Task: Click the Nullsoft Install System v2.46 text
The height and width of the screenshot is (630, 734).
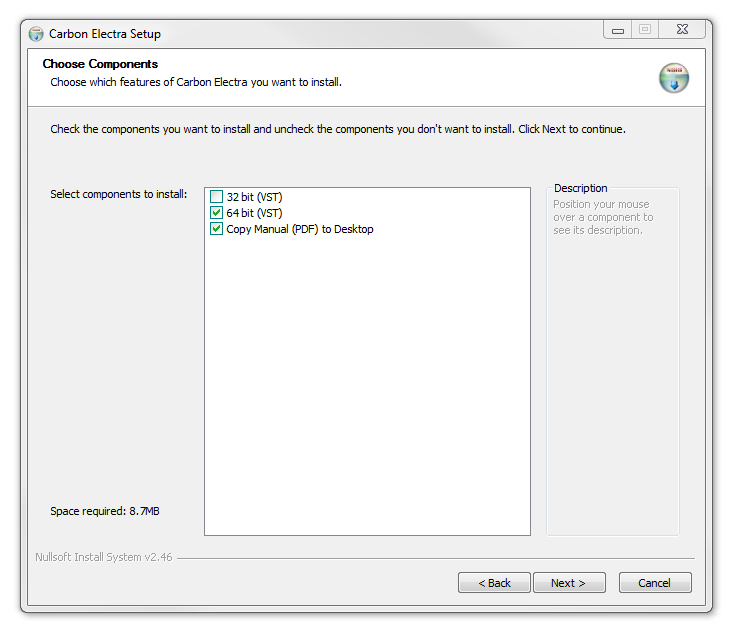Action: [104, 557]
